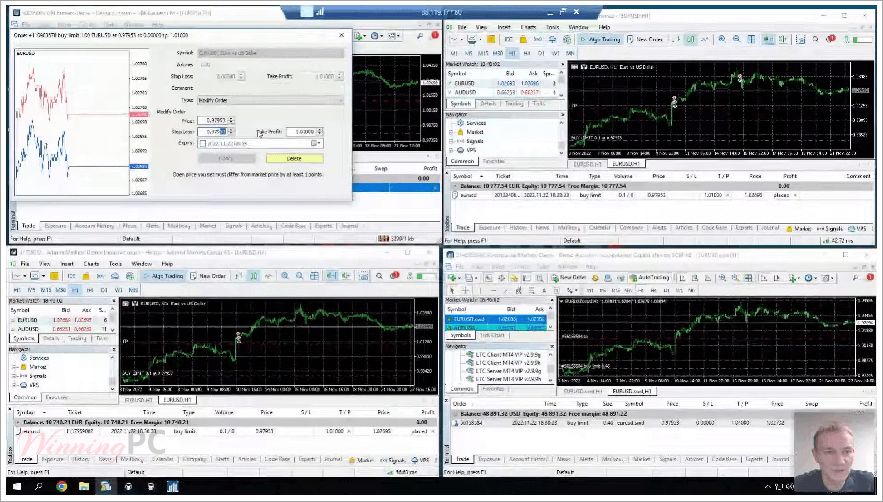Open the Type dropdown showing Modify Order
Image resolution: width=883 pixels, height=502 pixels.
[x=270, y=100]
